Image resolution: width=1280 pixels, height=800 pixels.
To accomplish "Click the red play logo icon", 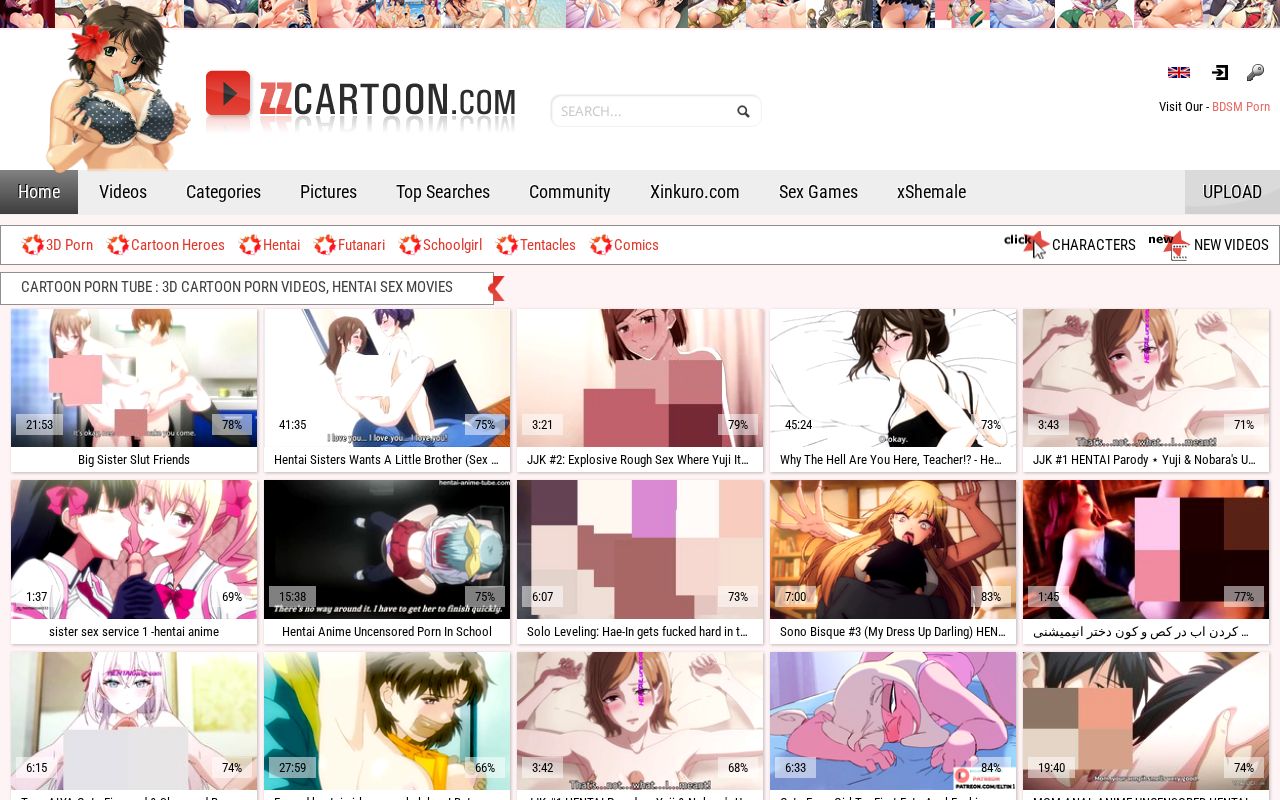I will pos(228,94).
